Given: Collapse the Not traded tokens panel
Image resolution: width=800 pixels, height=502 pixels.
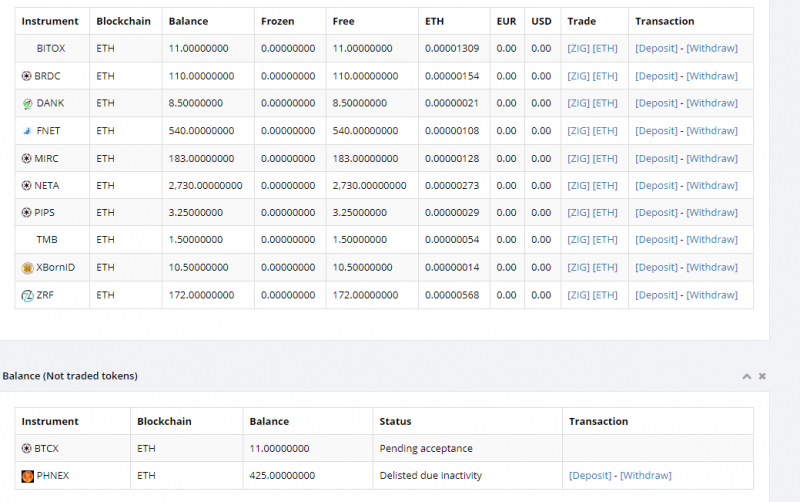Looking at the screenshot, I should 746,376.
